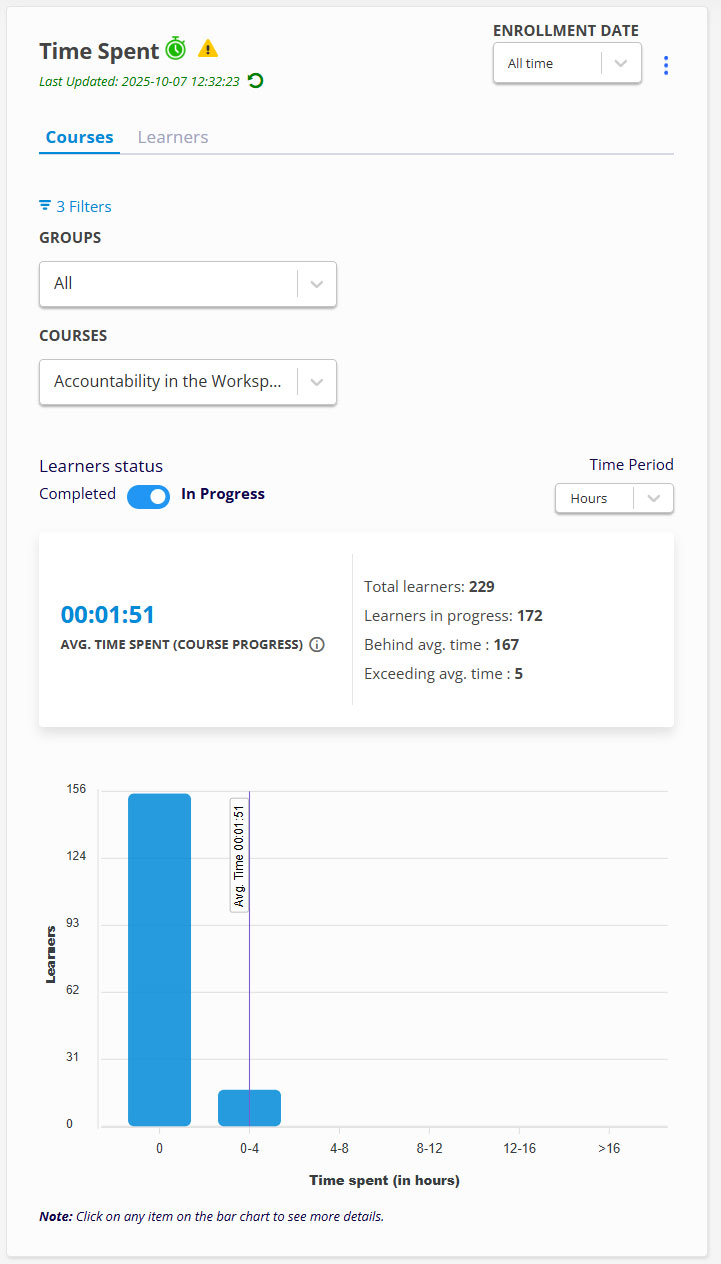Switch to the Learners tab

(173, 138)
